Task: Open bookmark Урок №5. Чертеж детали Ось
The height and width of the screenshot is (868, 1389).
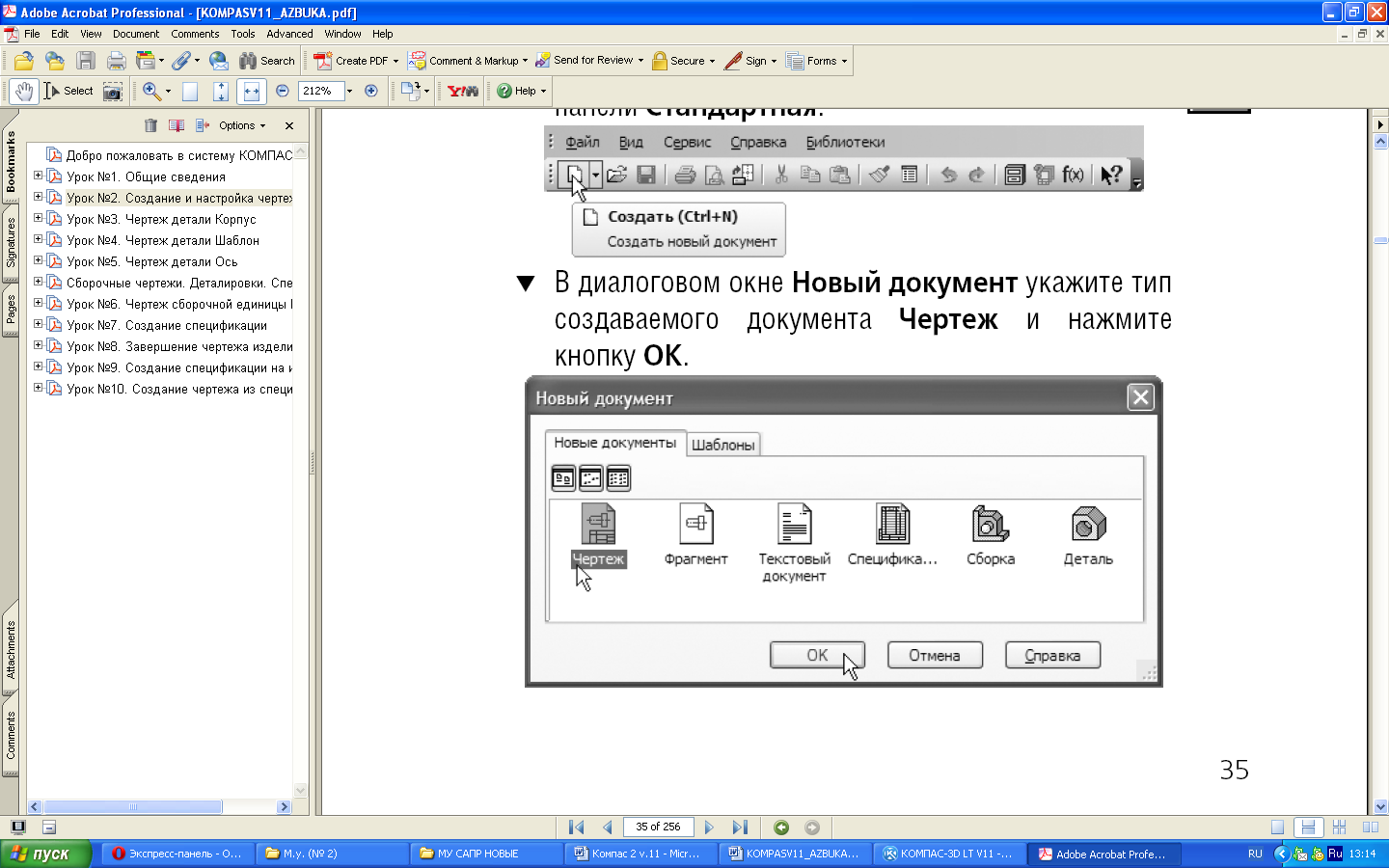Action: click(x=151, y=261)
